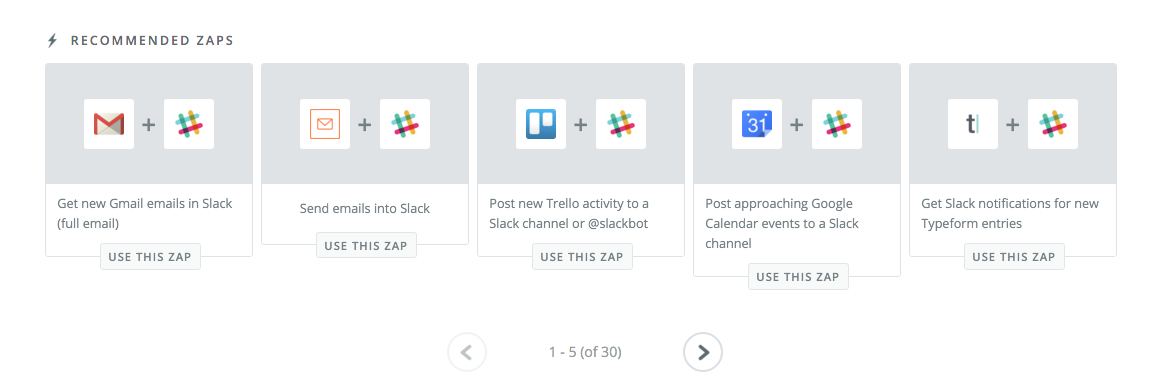This screenshot has width=1167, height=388.
Task: Open 'Post new Trello activity' zap description
Action: click(x=569, y=213)
